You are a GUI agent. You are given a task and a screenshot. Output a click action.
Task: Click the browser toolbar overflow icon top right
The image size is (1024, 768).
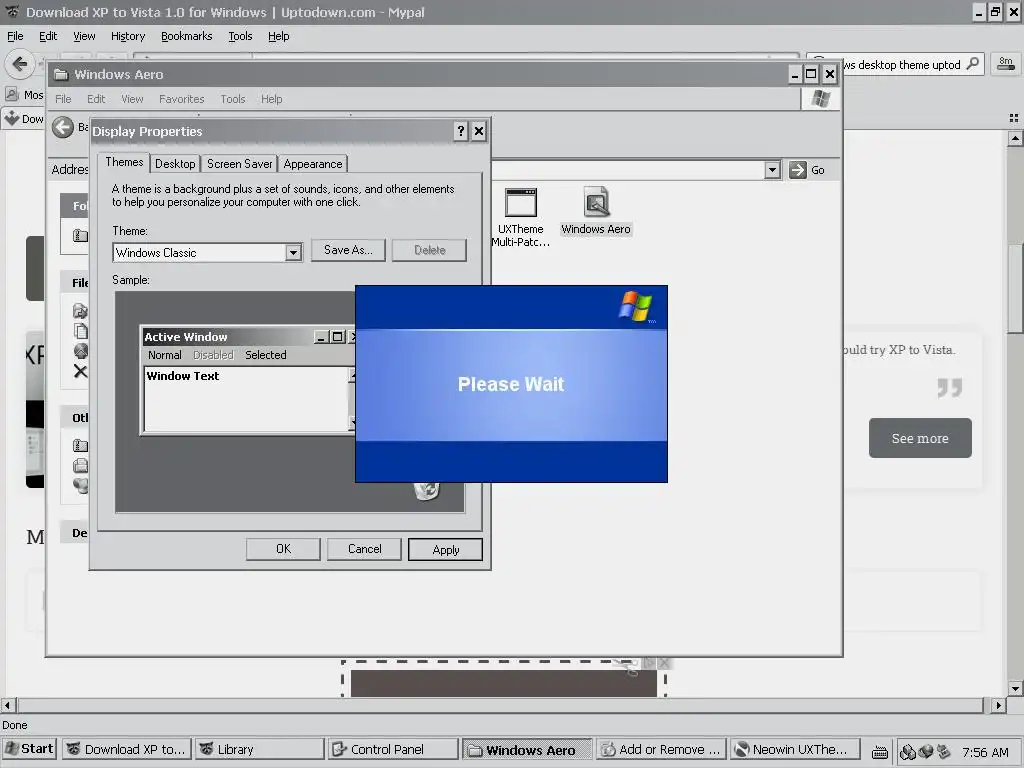click(x=1014, y=118)
